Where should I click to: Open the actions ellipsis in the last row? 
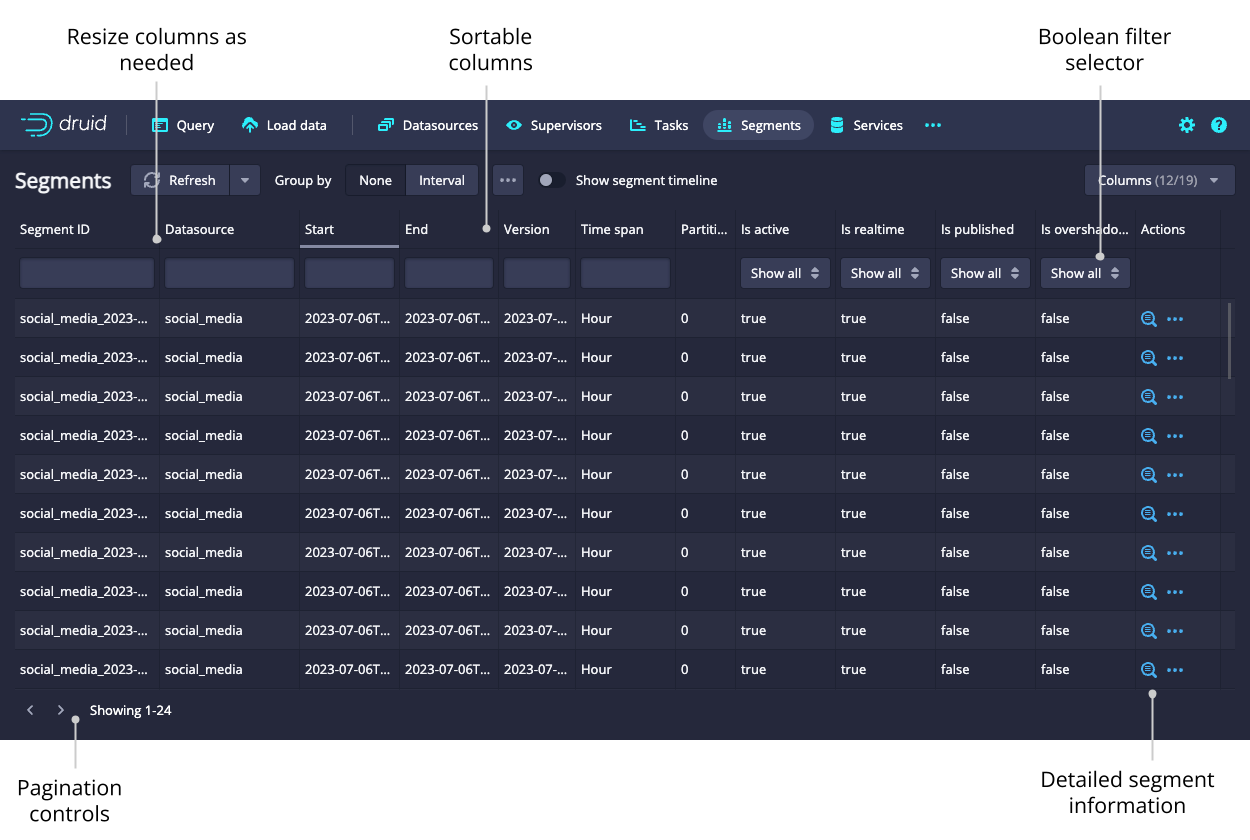(1175, 670)
